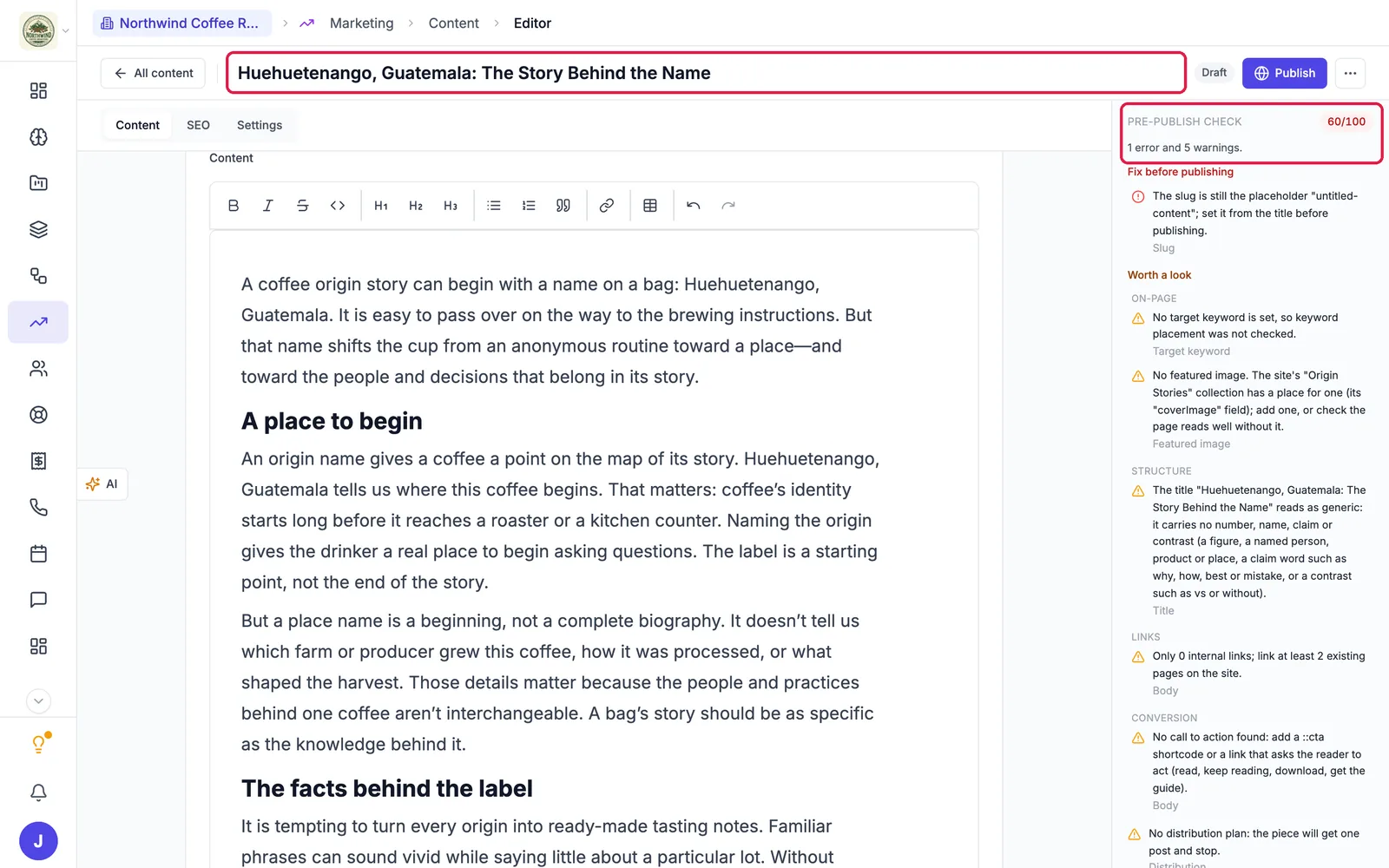Screen dimensions: 1389x868
Task: Set Heading 2 style
Action: (x=416, y=206)
